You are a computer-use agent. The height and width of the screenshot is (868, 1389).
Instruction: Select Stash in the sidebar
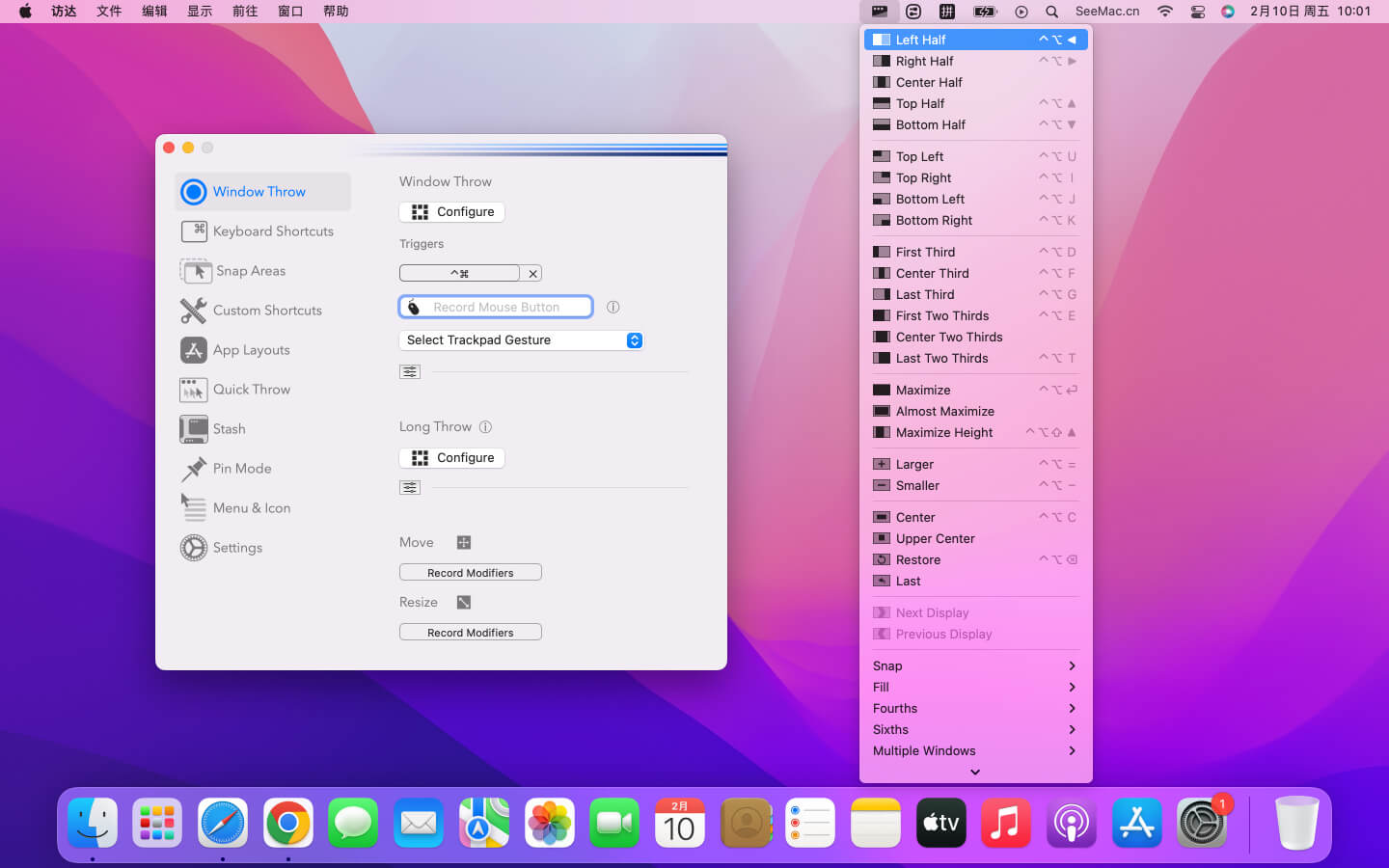[229, 429]
